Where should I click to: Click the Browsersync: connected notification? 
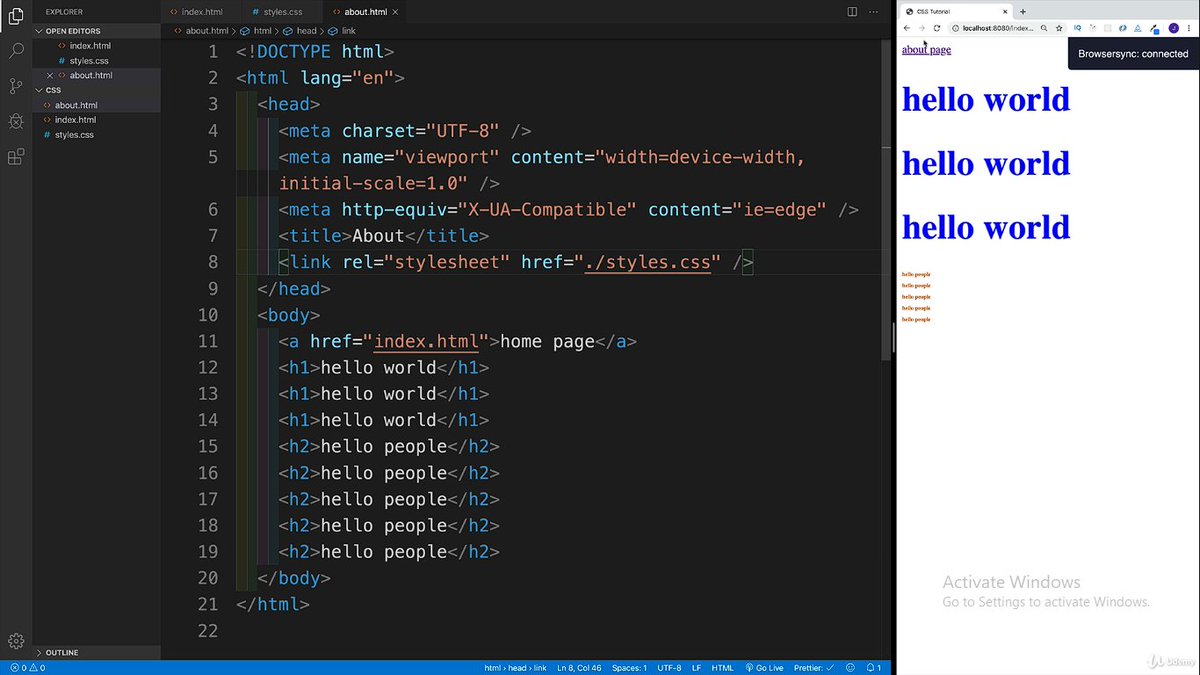pyautogui.click(x=1133, y=54)
